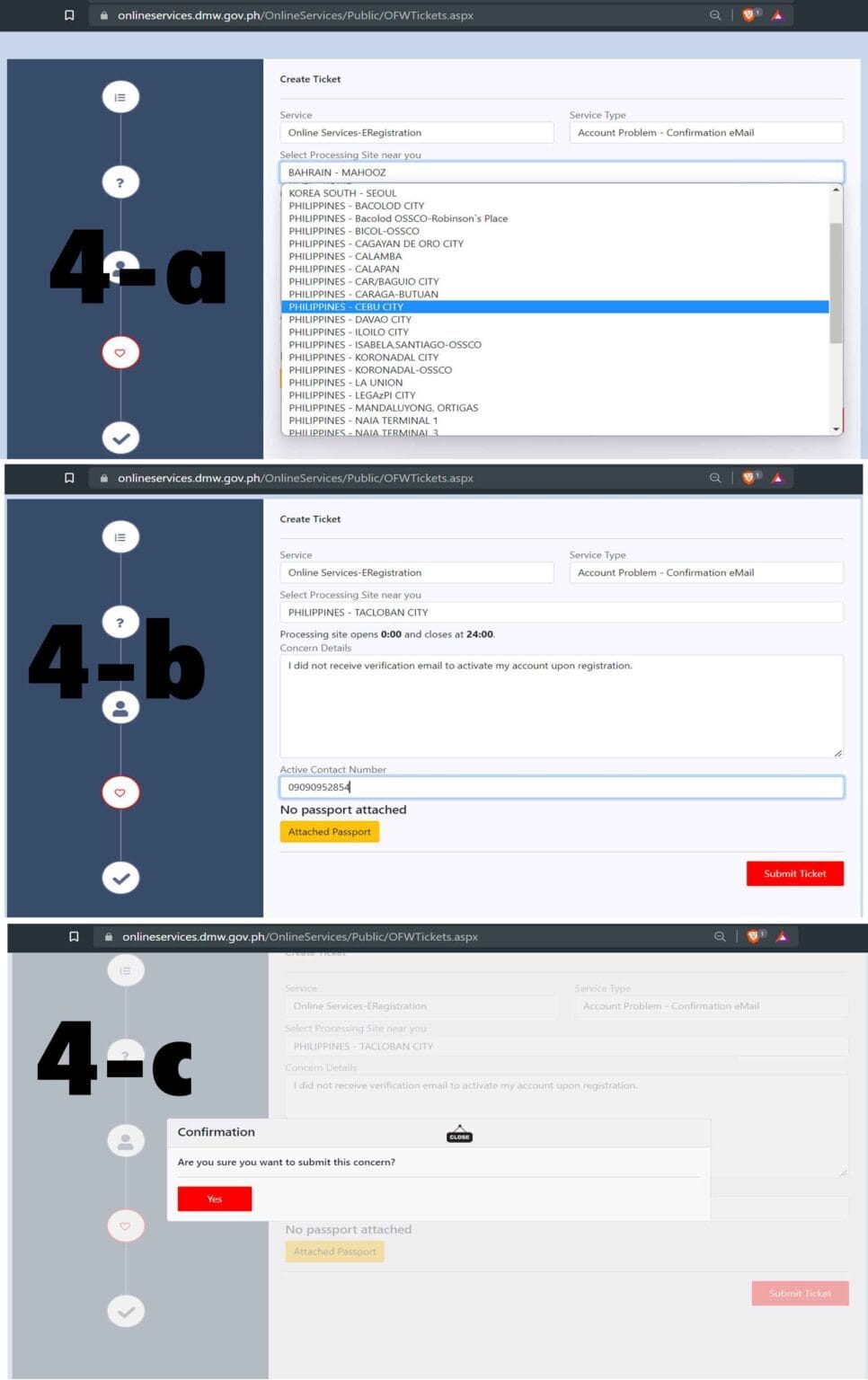
Task: Click the yellow Attached Passport button
Action: tap(329, 831)
